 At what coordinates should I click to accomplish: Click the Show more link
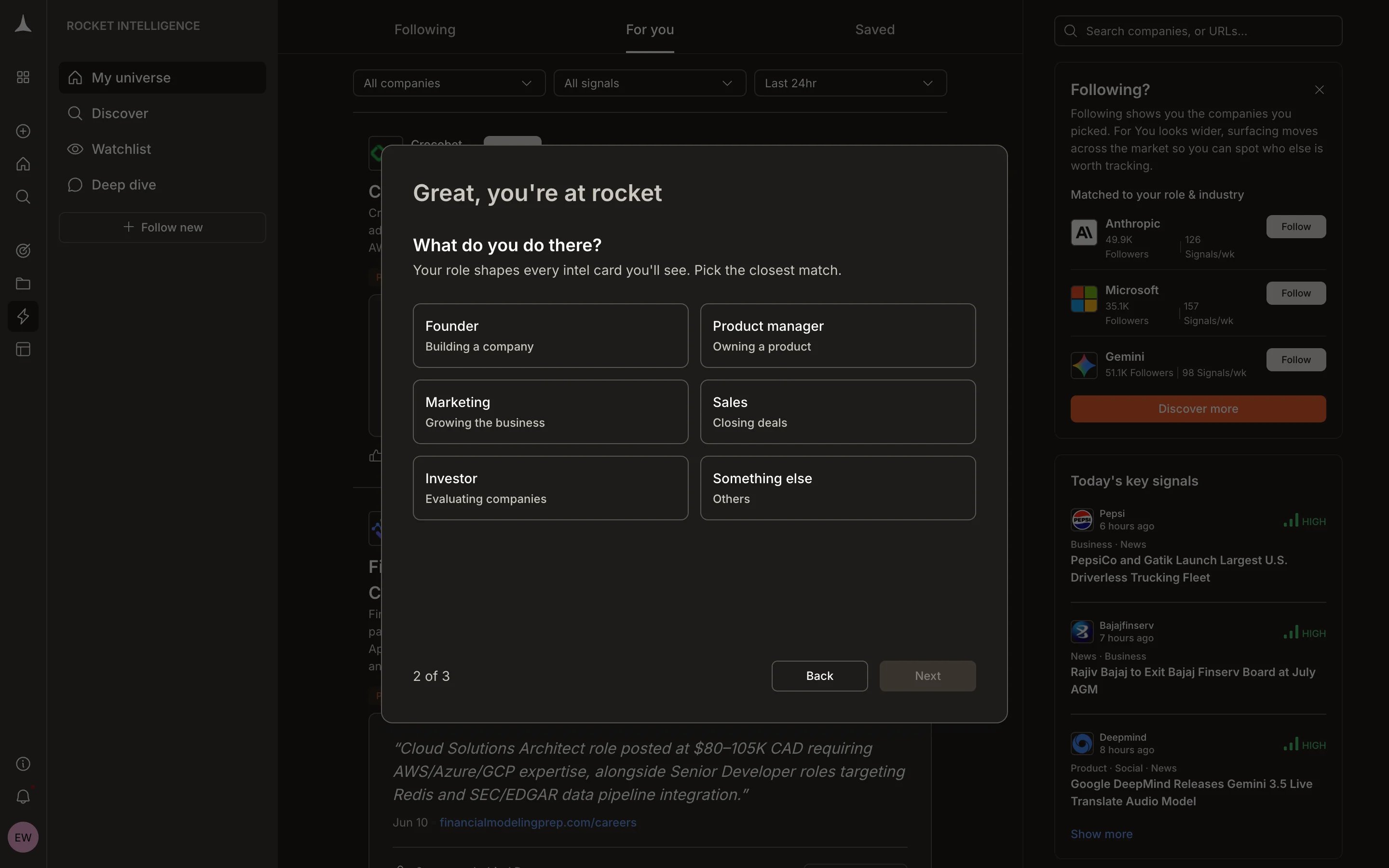(x=1102, y=834)
